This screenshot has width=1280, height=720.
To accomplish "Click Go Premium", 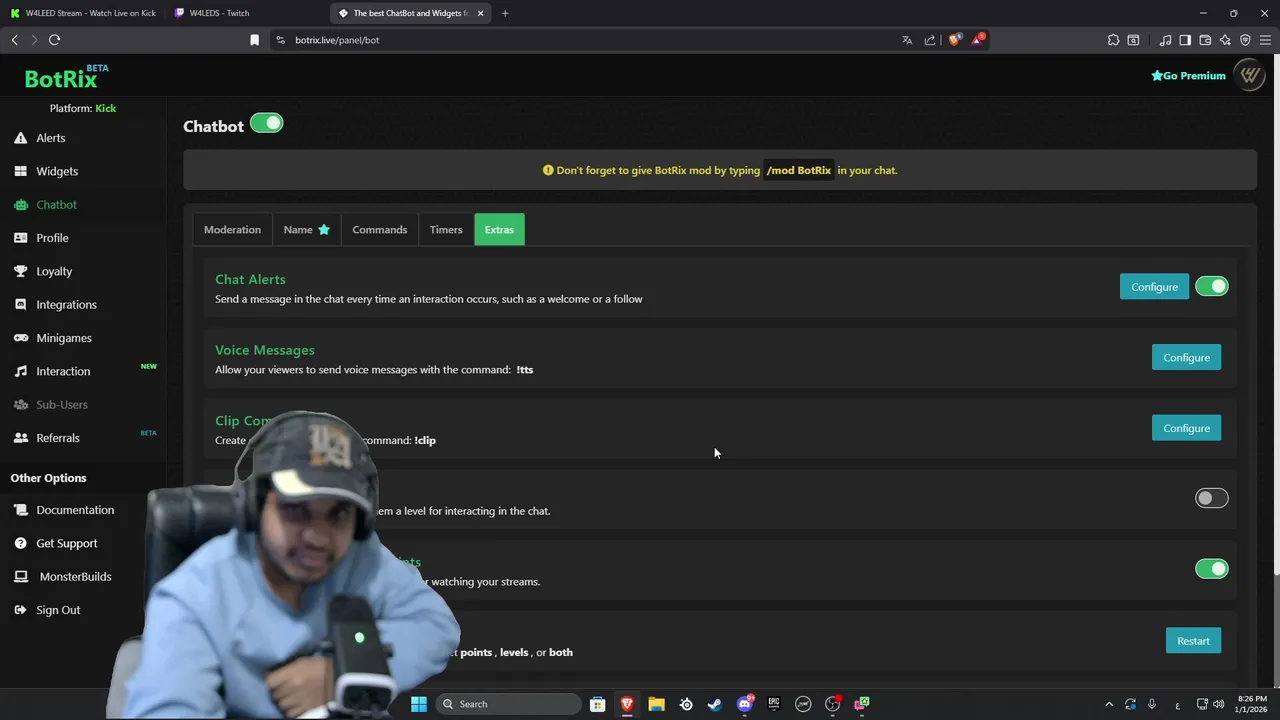I will click(1188, 76).
